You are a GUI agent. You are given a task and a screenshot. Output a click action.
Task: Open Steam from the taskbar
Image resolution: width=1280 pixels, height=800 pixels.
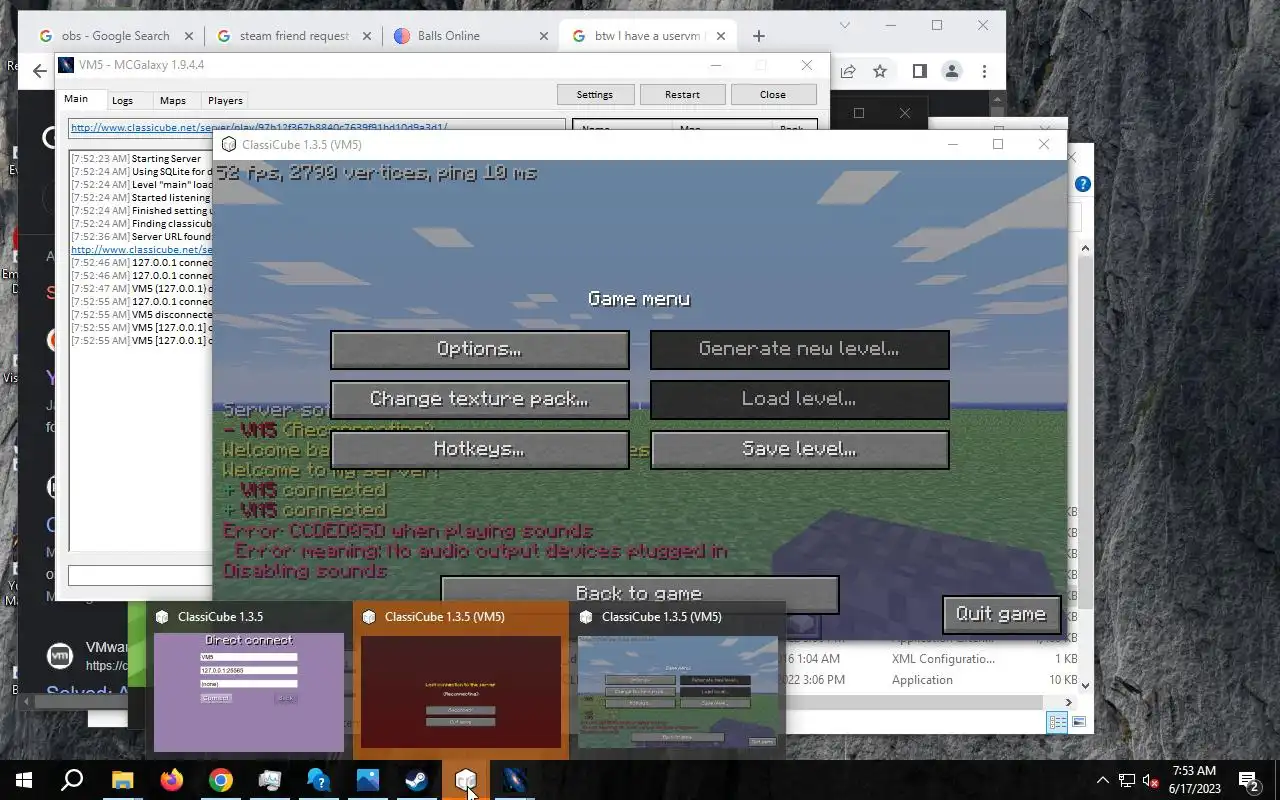click(x=416, y=780)
